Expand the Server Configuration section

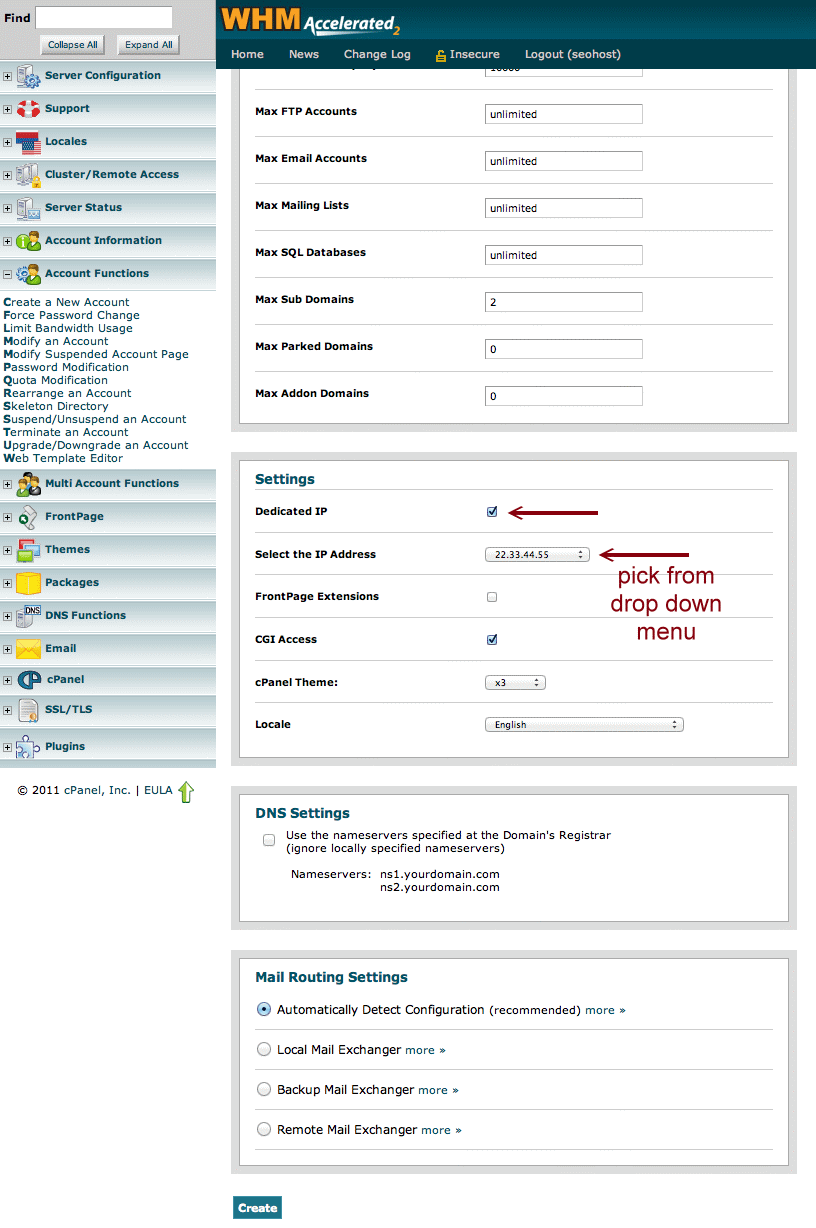7,76
